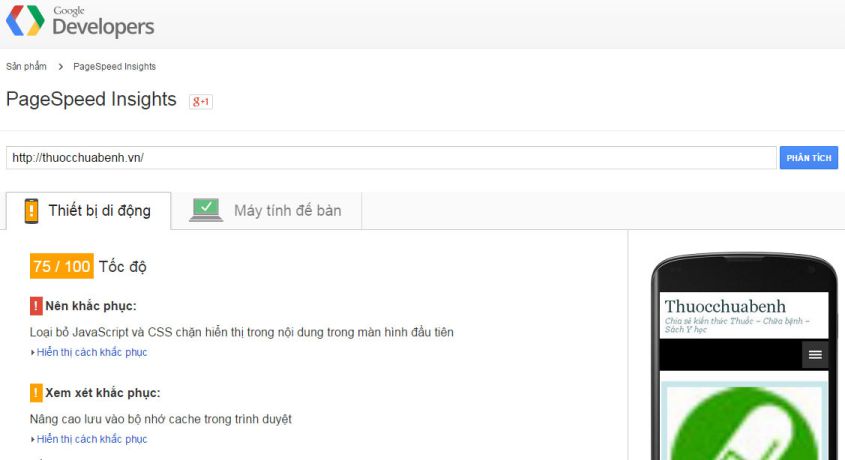Image resolution: width=845 pixels, height=460 pixels.
Task: Switch to the Máy tính để bàn tab
Action: [x=266, y=211]
